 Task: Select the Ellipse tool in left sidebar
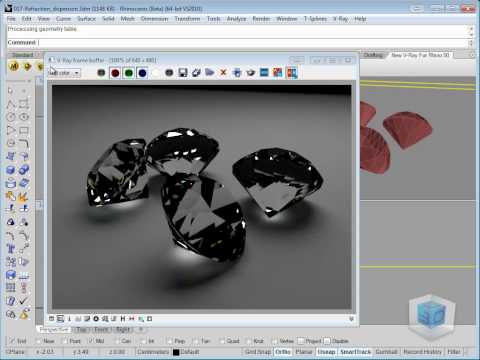pyautogui.click(x=24, y=117)
